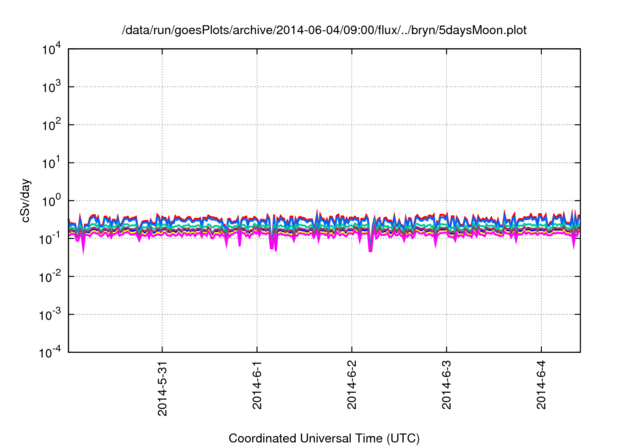640x448 pixels.
Task: Select the 2014-6-1 date label
Action: (257, 384)
